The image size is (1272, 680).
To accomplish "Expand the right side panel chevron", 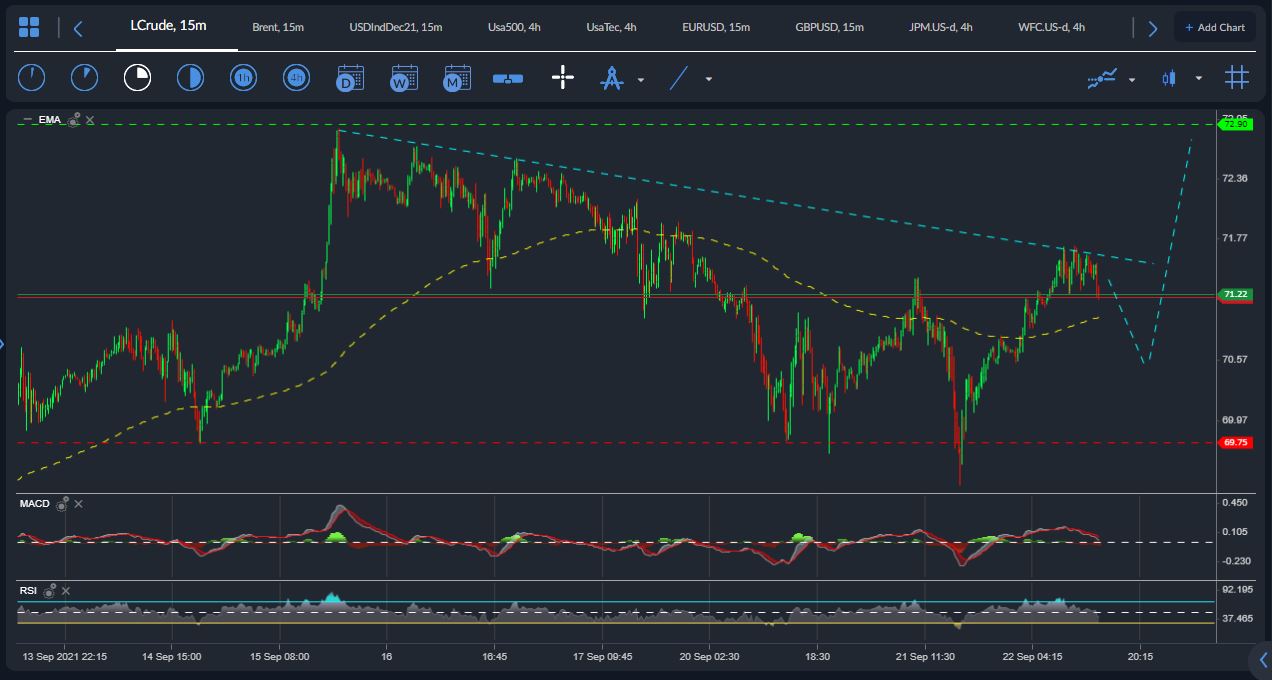I will coord(1263,659).
